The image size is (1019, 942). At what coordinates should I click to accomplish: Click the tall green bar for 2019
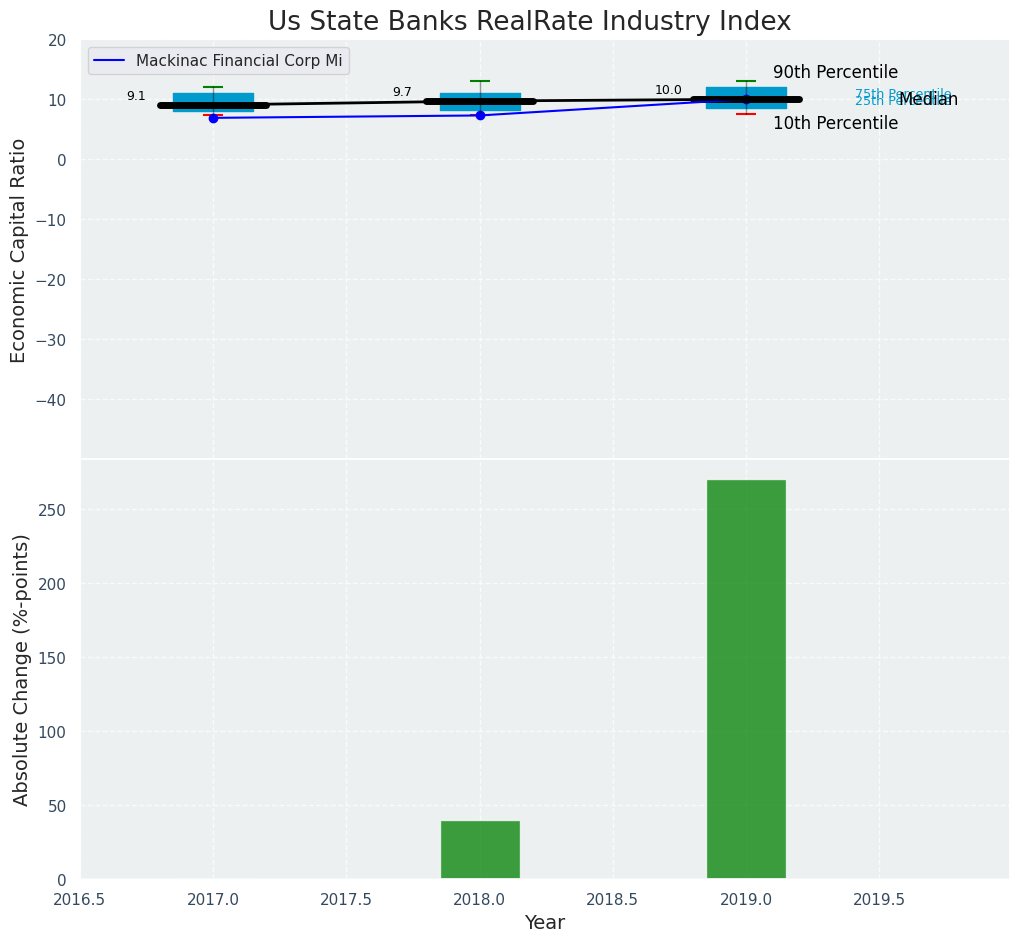tap(746, 679)
